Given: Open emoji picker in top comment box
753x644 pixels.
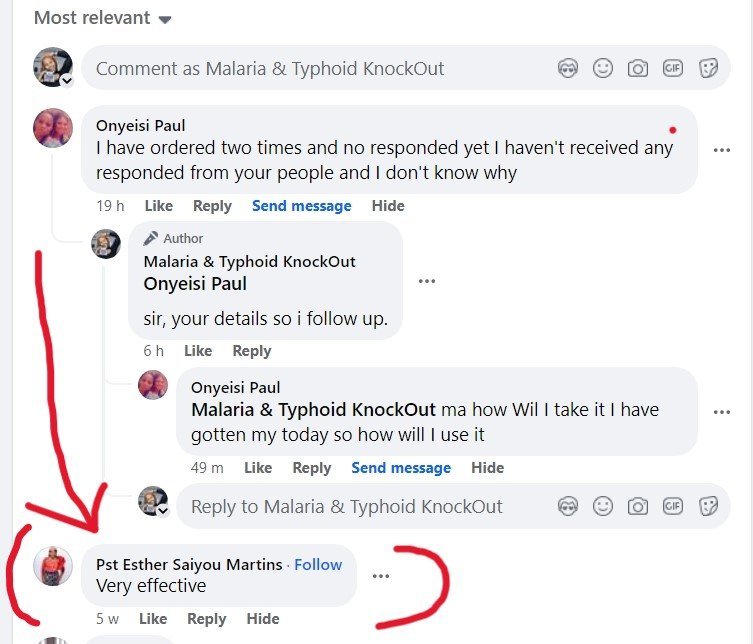Looking at the screenshot, I should point(603,68).
